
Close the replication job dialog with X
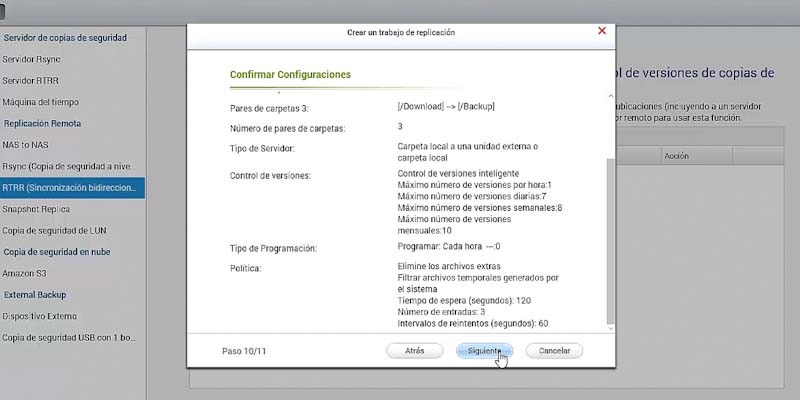(x=602, y=31)
